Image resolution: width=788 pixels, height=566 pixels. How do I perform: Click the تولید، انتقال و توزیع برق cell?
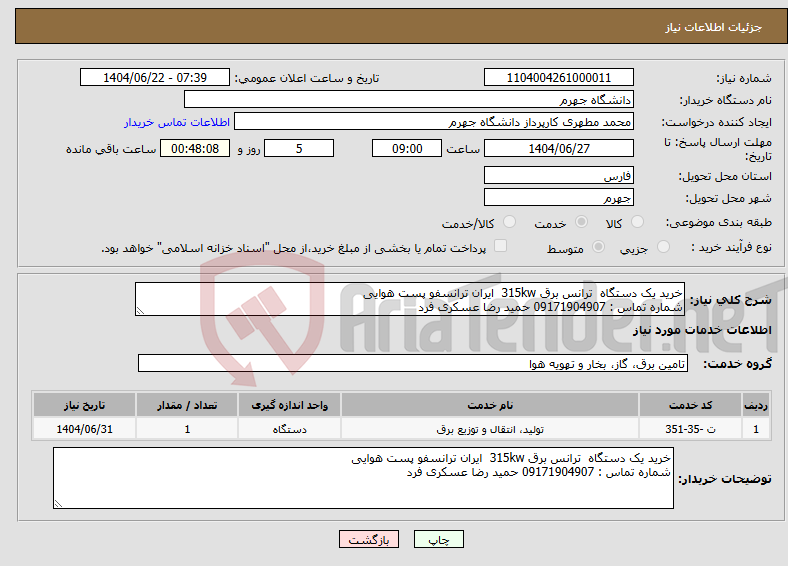coord(490,429)
